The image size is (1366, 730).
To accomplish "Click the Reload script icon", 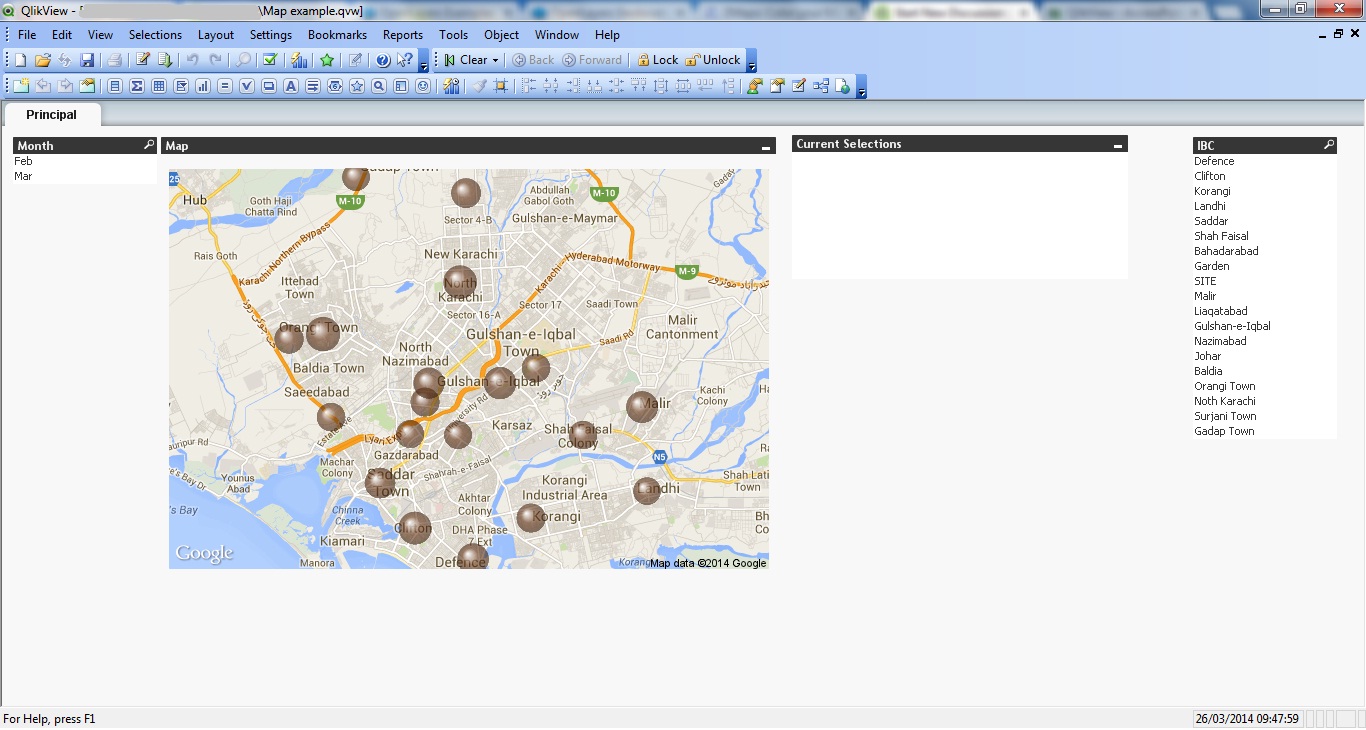I will point(165,60).
